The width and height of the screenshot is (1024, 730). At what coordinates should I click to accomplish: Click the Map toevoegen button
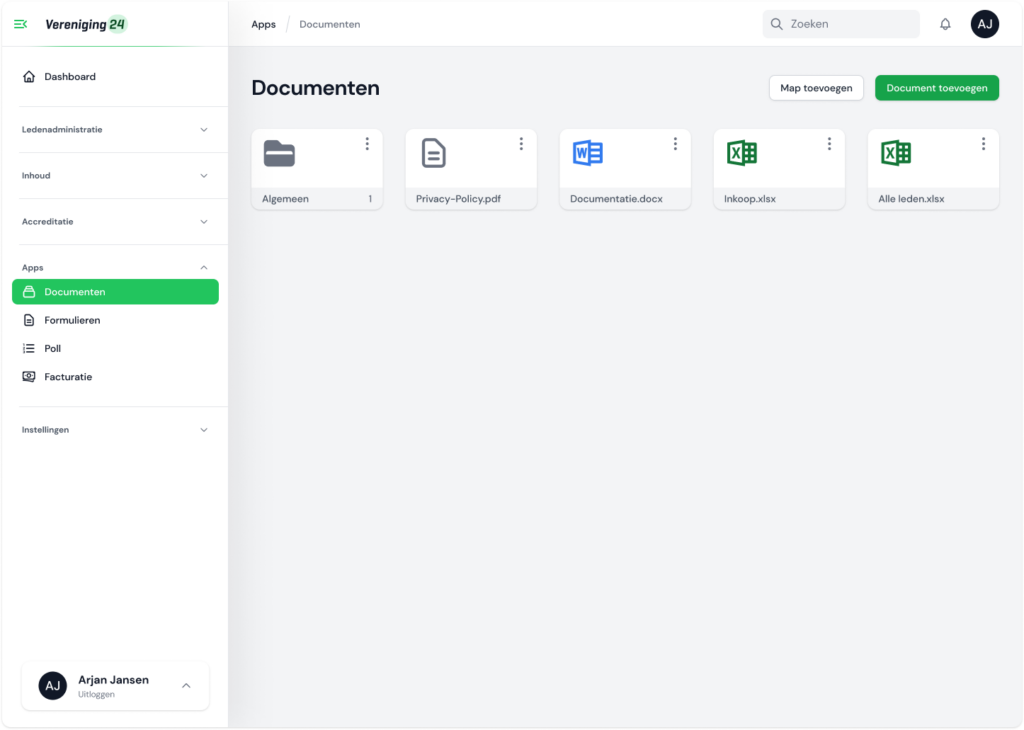click(x=816, y=88)
